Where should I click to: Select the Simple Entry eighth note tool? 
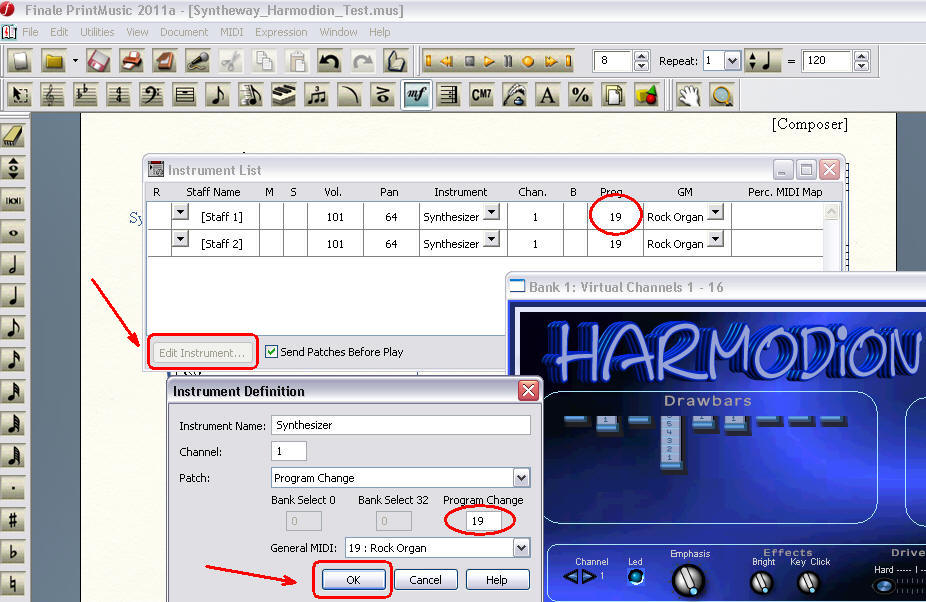click(218, 95)
